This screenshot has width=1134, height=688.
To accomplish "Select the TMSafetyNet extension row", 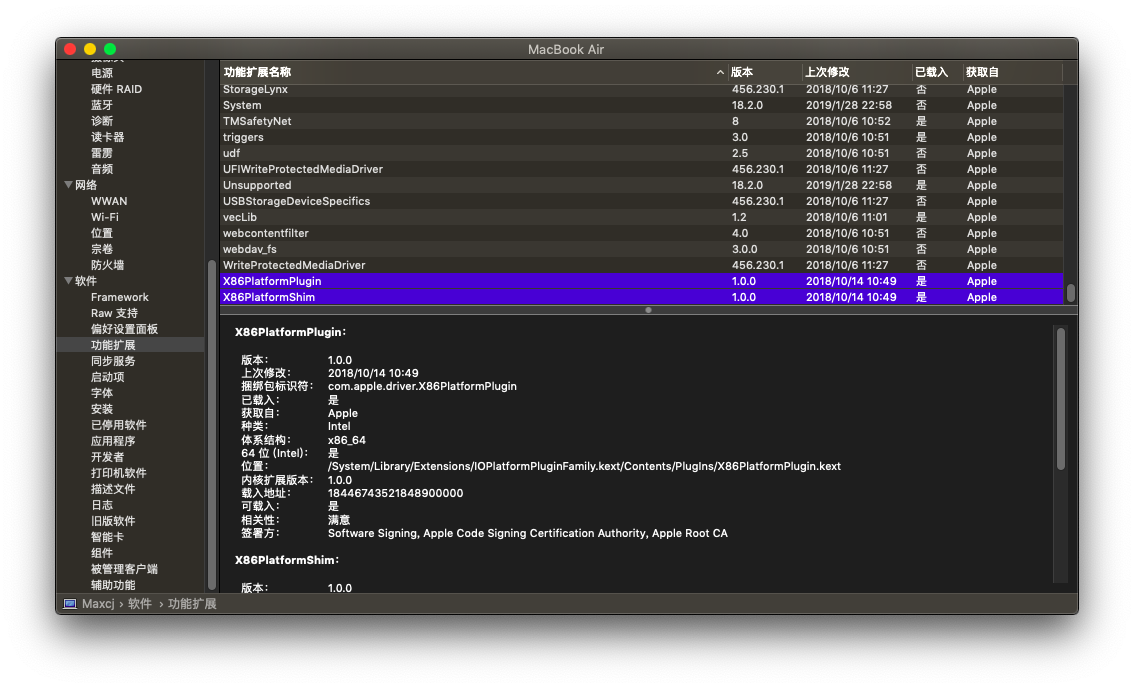I will 641,121.
